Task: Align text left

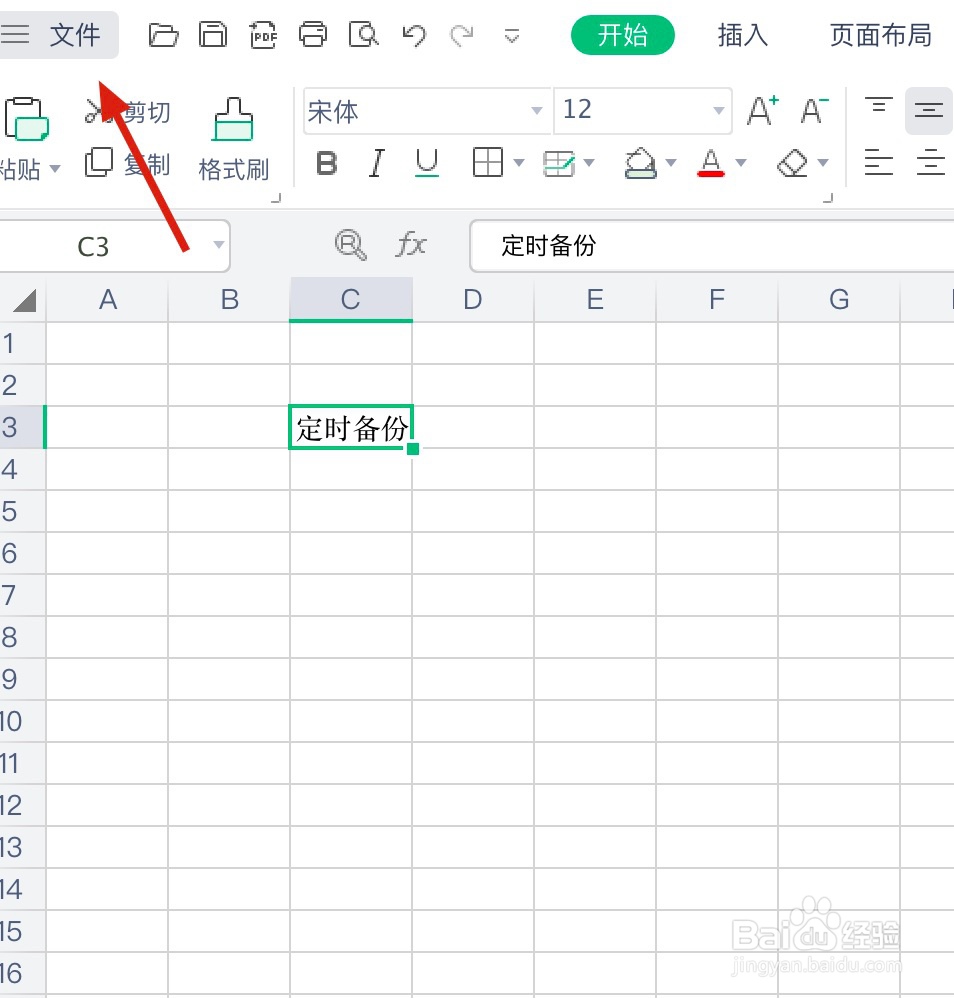Action: (879, 162)
